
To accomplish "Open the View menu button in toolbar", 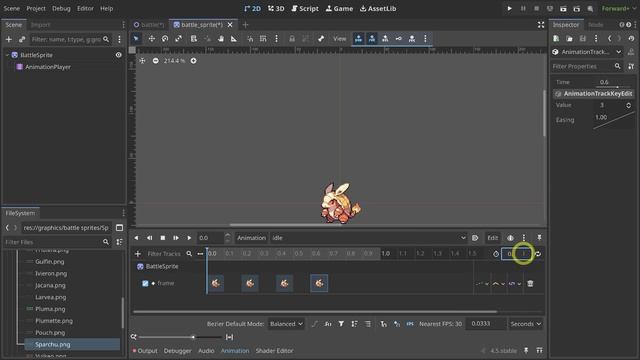I will [x=339, y=39].
